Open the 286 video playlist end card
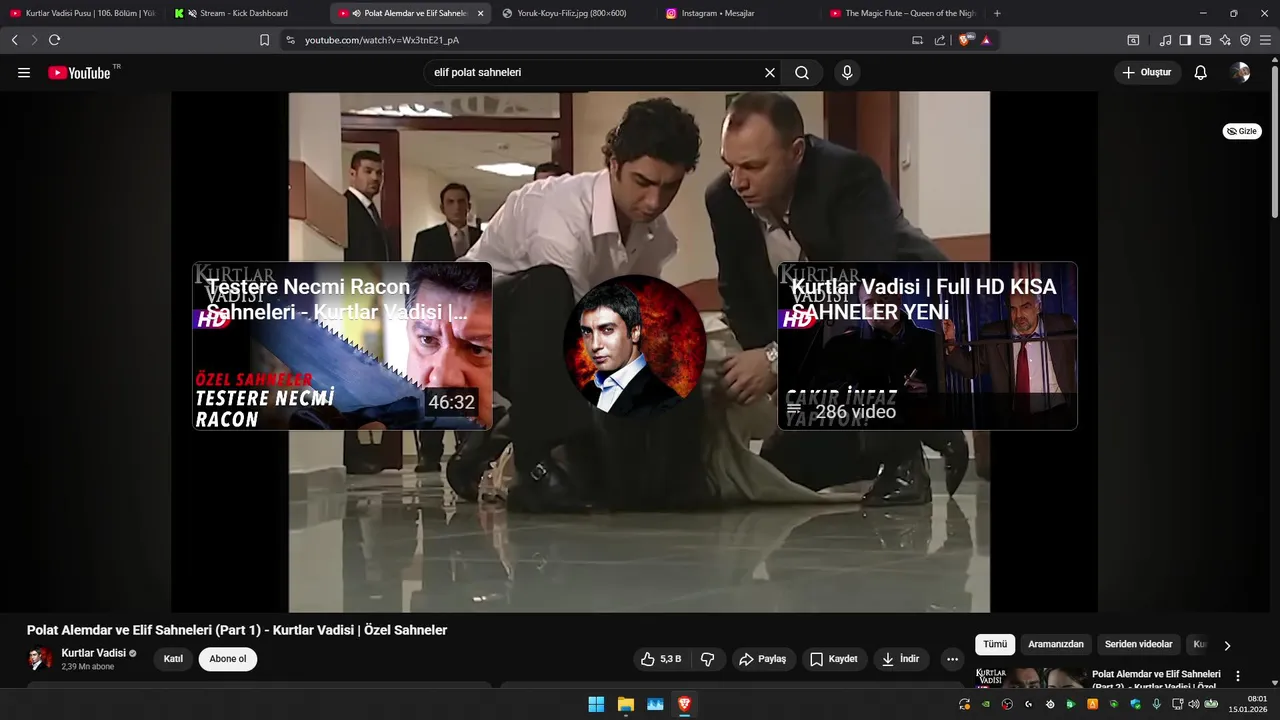This screenshot has width=1280, height=720. 927,346
